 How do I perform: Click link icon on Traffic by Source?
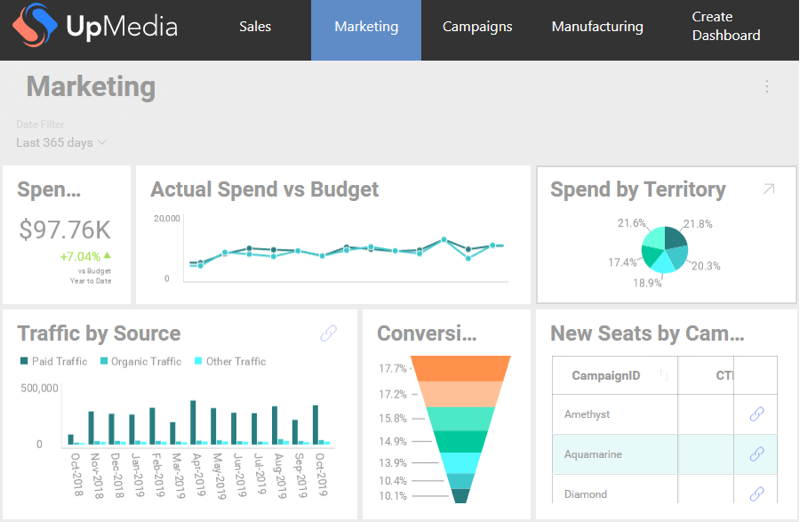pyautogui.click(x=328, y=334)
